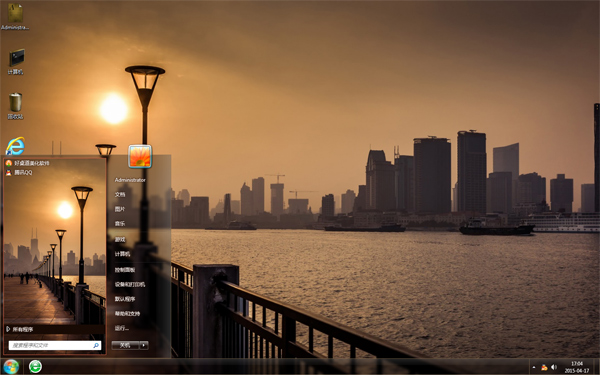Click the start menu search box
Screen dimensions: 600x375
[x=55, y=345]
